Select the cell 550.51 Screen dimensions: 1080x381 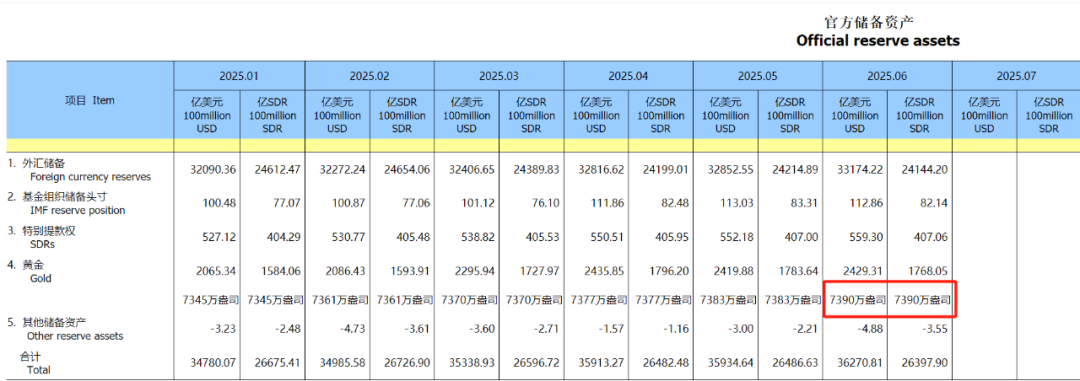(x=609, y=236)
